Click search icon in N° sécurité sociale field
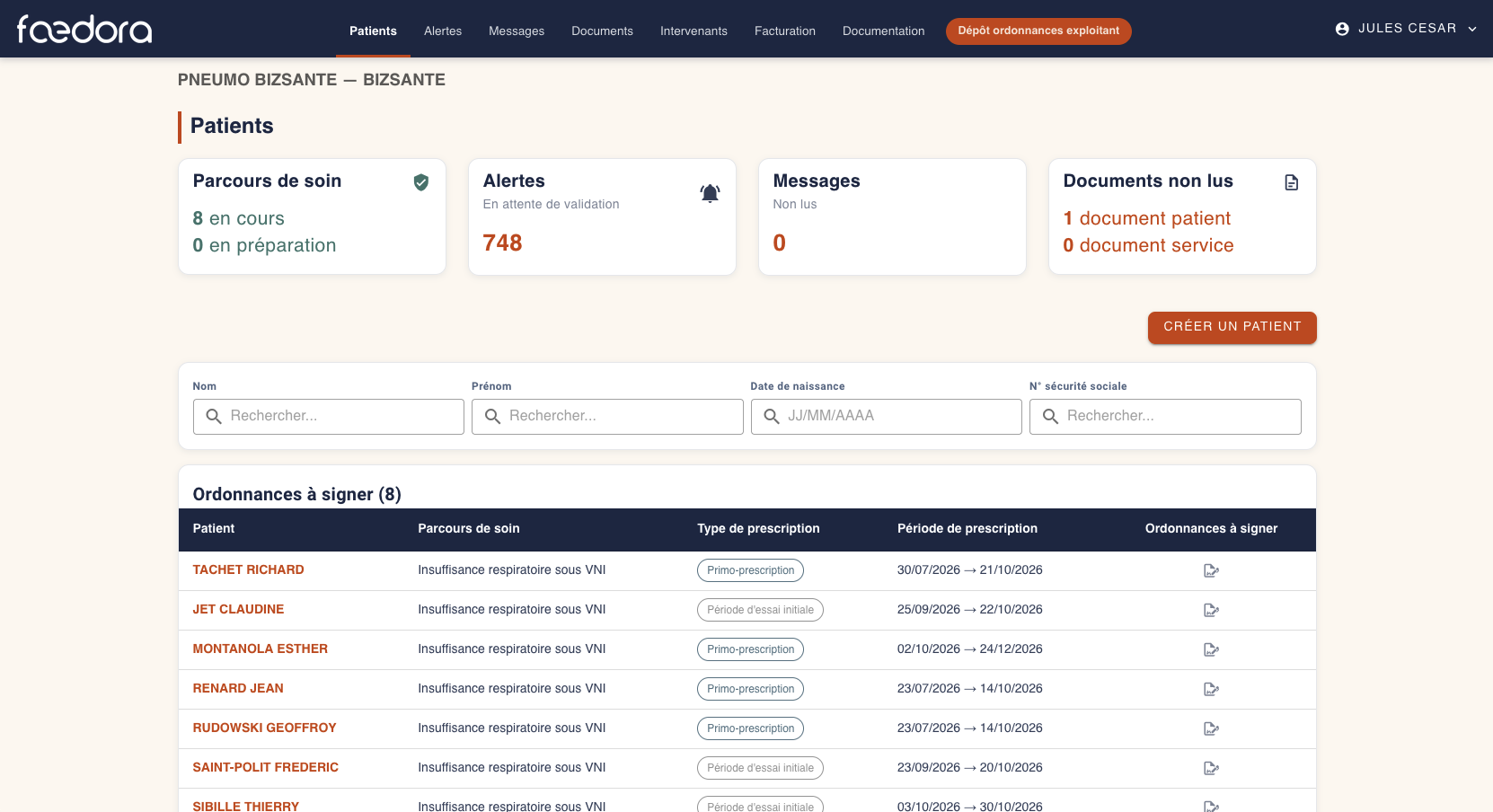 pos(1050,416)
